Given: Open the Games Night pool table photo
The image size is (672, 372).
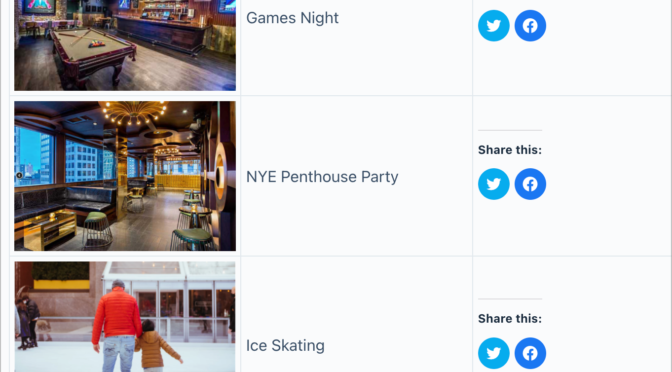Looking at the screenshot, I should [125, 45].
